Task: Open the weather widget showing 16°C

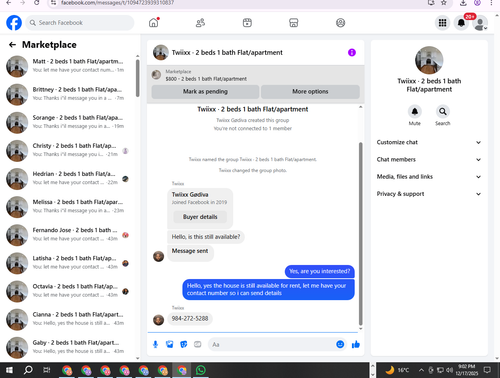Action: pyautogui.click(x=397, y=370)
